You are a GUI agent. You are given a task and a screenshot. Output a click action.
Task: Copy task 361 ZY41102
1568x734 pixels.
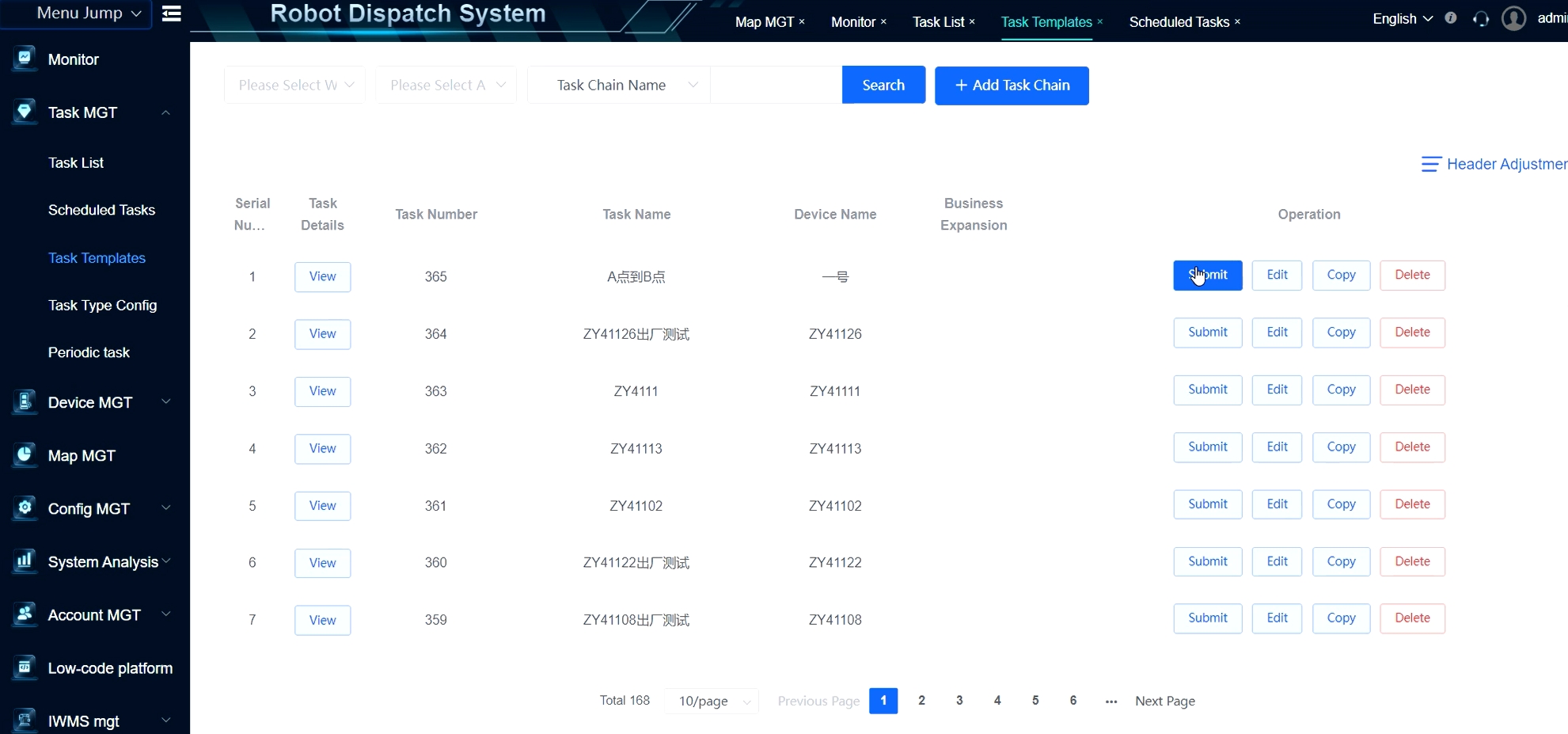coord(1341,504)
